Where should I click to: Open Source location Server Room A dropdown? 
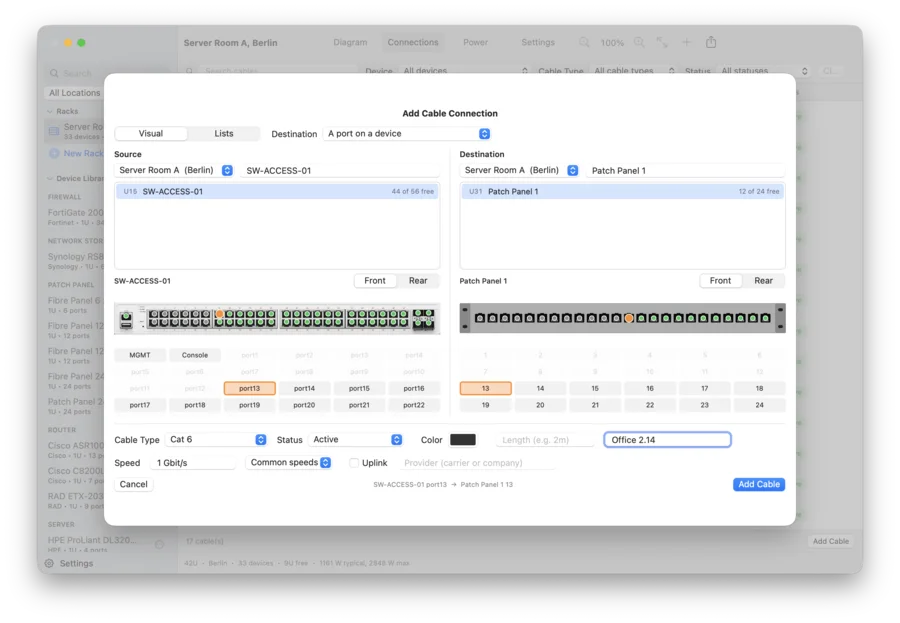[x=174, y=171]
